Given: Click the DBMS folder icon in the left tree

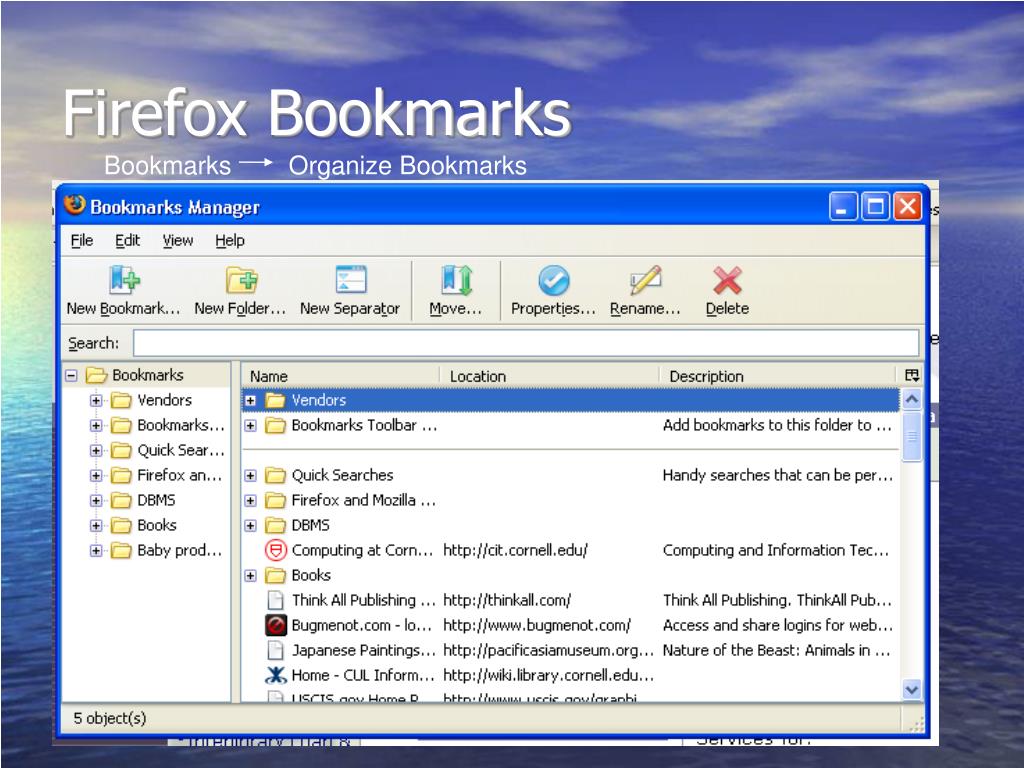Looking at the screenshot, I should [x=121, y=500].
